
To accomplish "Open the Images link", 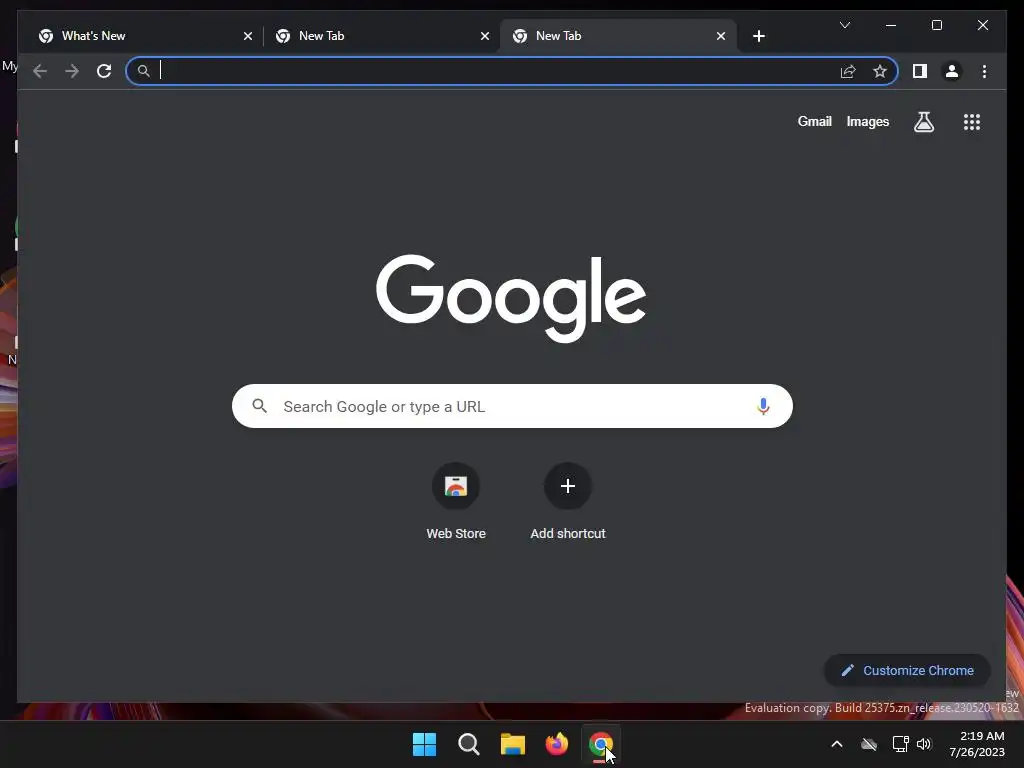I will [867, 121].
